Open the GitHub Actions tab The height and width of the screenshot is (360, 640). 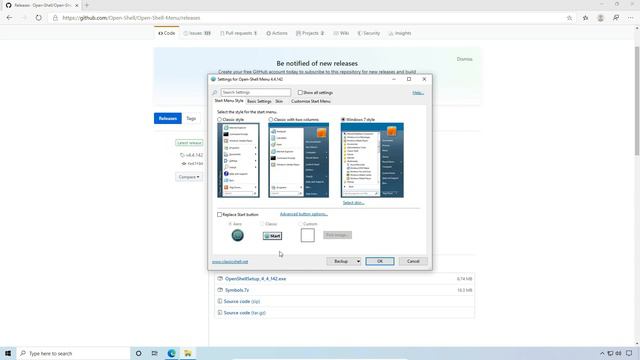(x=277, y=33)
